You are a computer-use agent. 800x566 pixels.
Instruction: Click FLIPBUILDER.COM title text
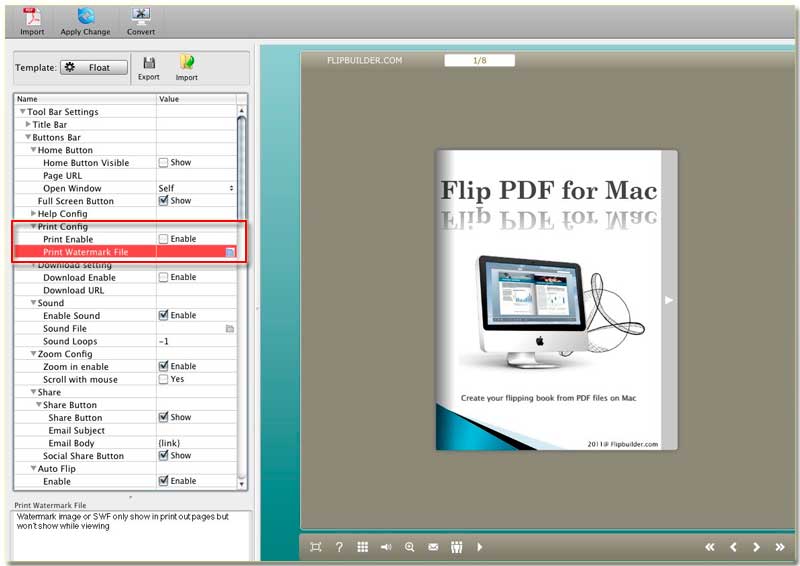(364, 60)
